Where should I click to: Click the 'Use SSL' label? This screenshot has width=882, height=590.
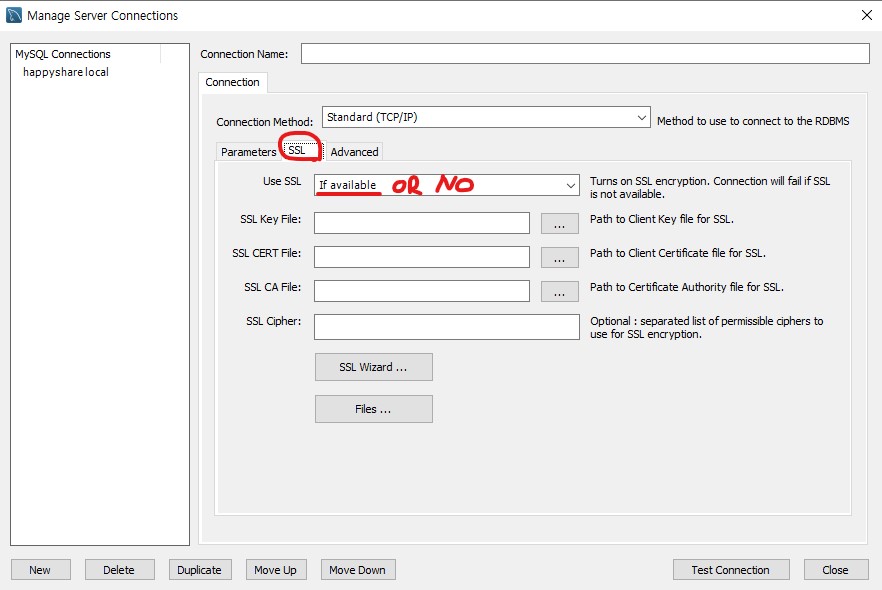282,181
